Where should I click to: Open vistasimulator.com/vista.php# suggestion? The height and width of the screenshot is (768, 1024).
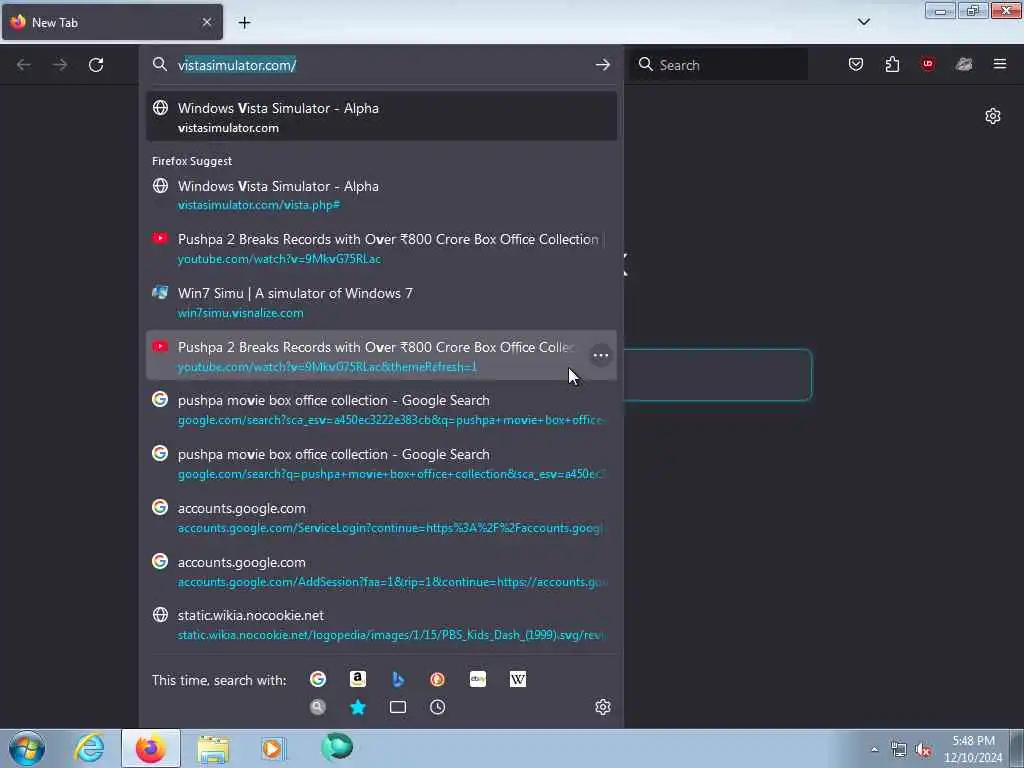(381, 195)
